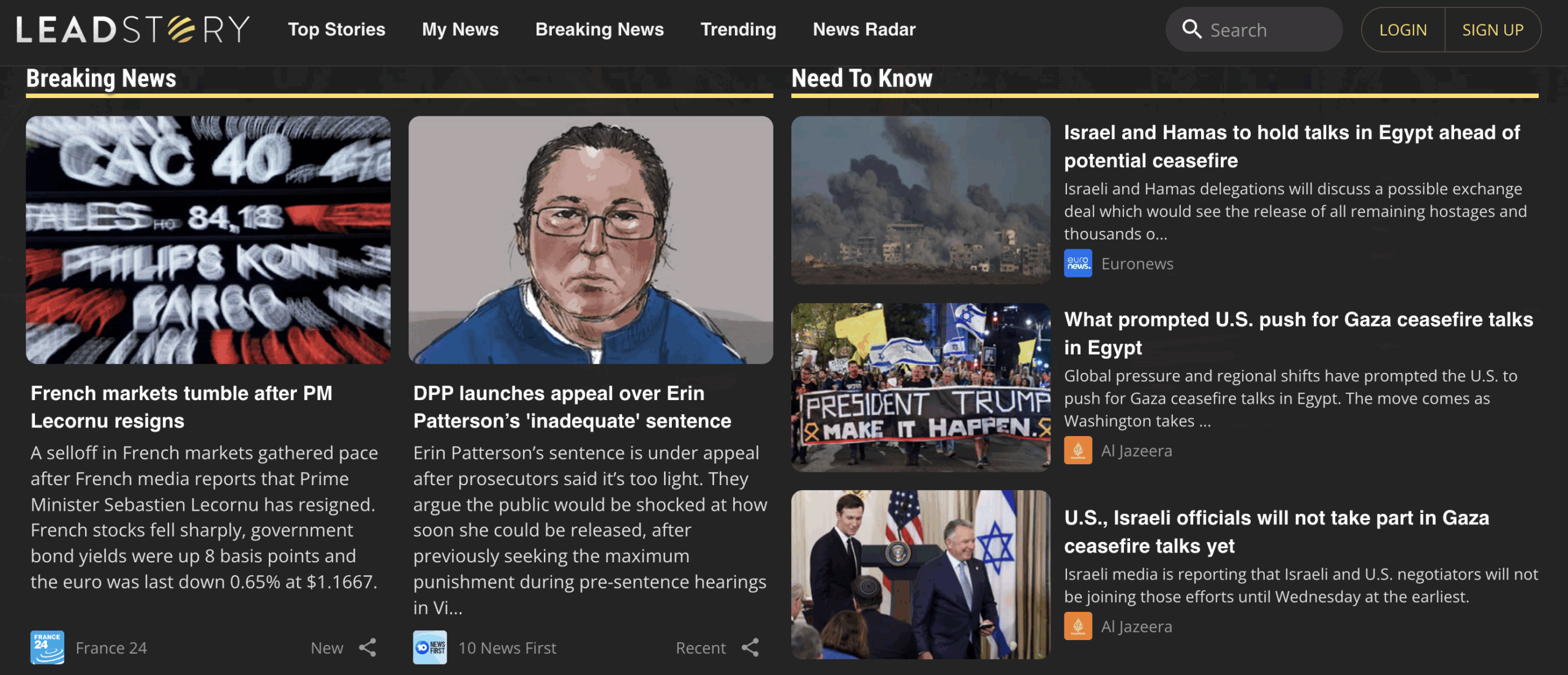
Task: Share the Erin Patterson story
Action: click(x=750, y=647)
